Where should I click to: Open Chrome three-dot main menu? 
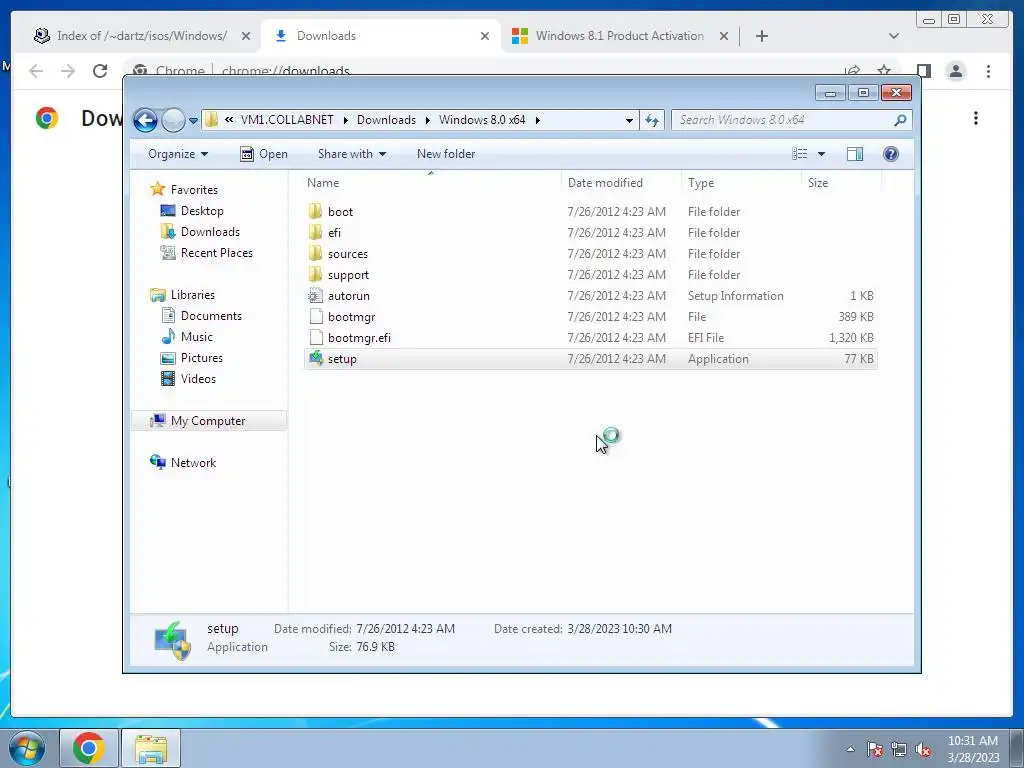point(988,71)
